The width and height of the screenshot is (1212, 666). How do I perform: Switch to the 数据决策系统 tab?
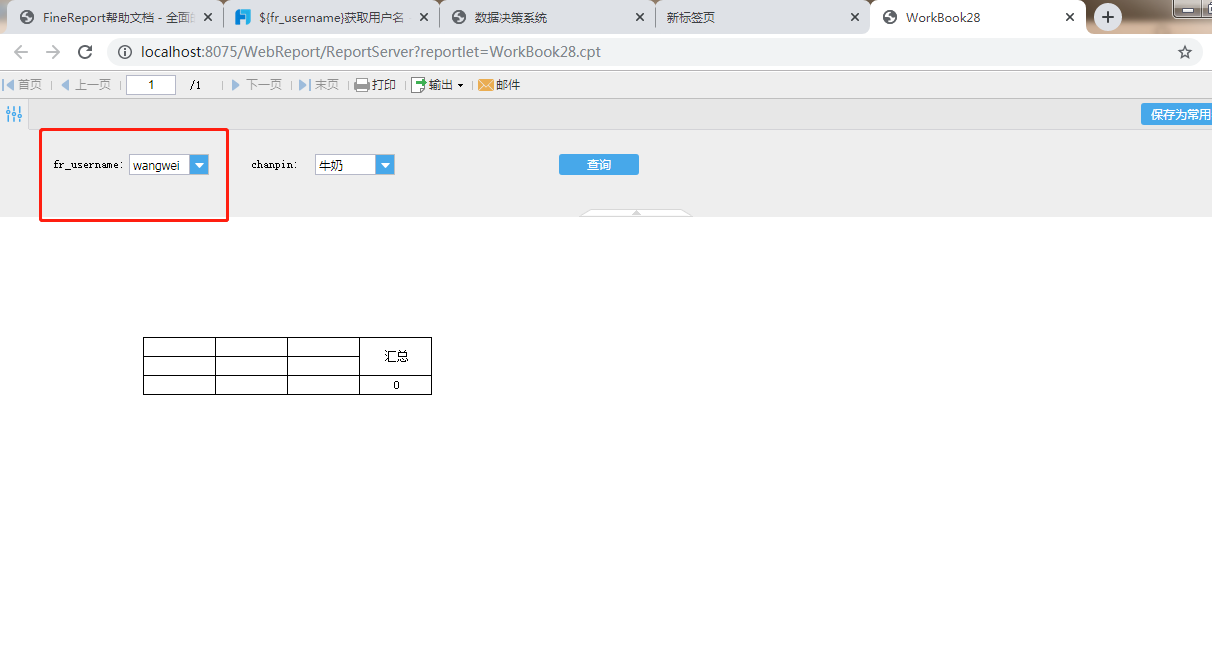tap(547, 17)
